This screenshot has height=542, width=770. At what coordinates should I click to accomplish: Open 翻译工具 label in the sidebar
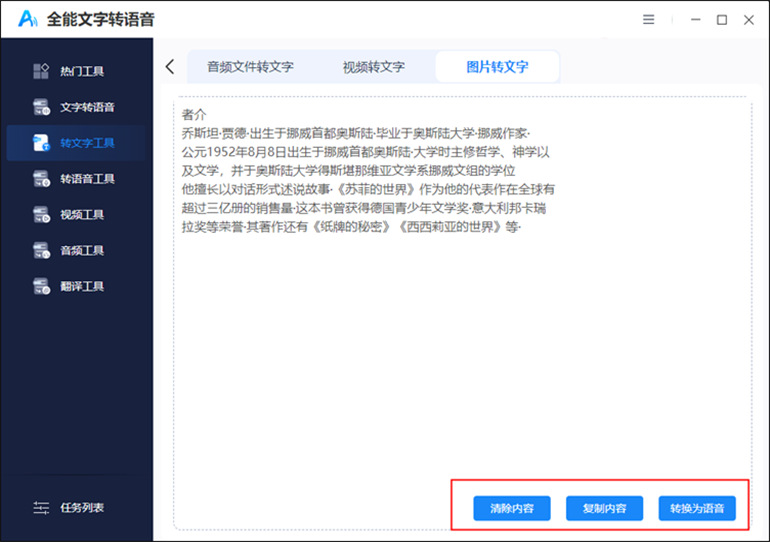pos(82,286)
